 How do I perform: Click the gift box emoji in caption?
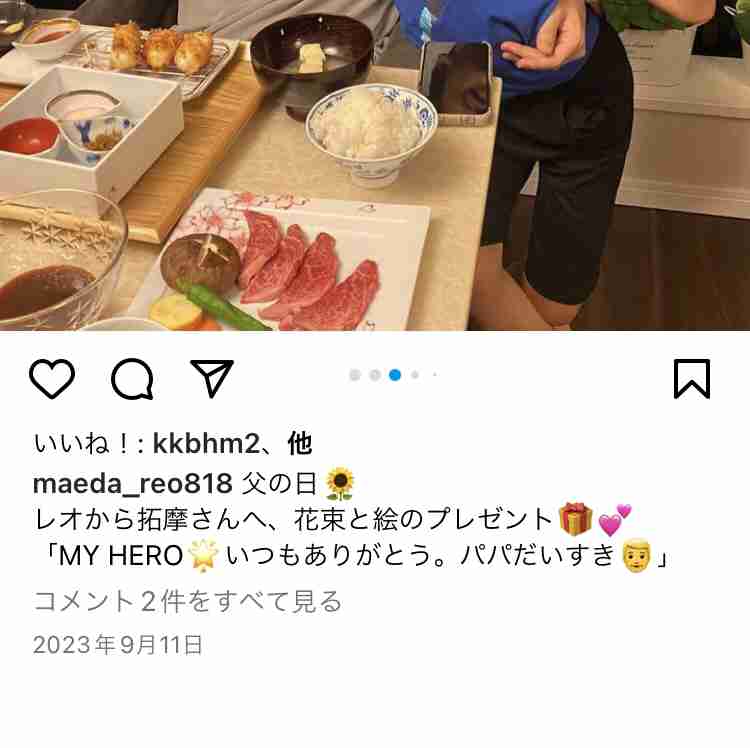(x=575, y=519)
